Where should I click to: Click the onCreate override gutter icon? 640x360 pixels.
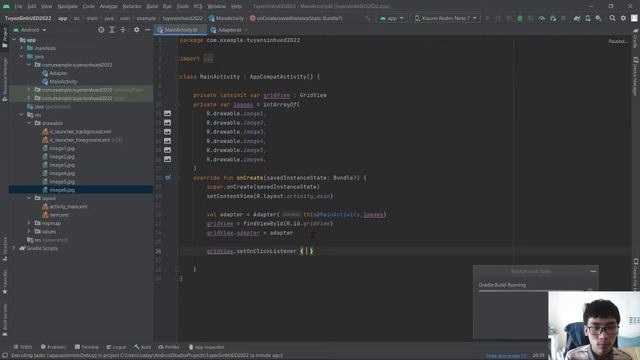168,178
